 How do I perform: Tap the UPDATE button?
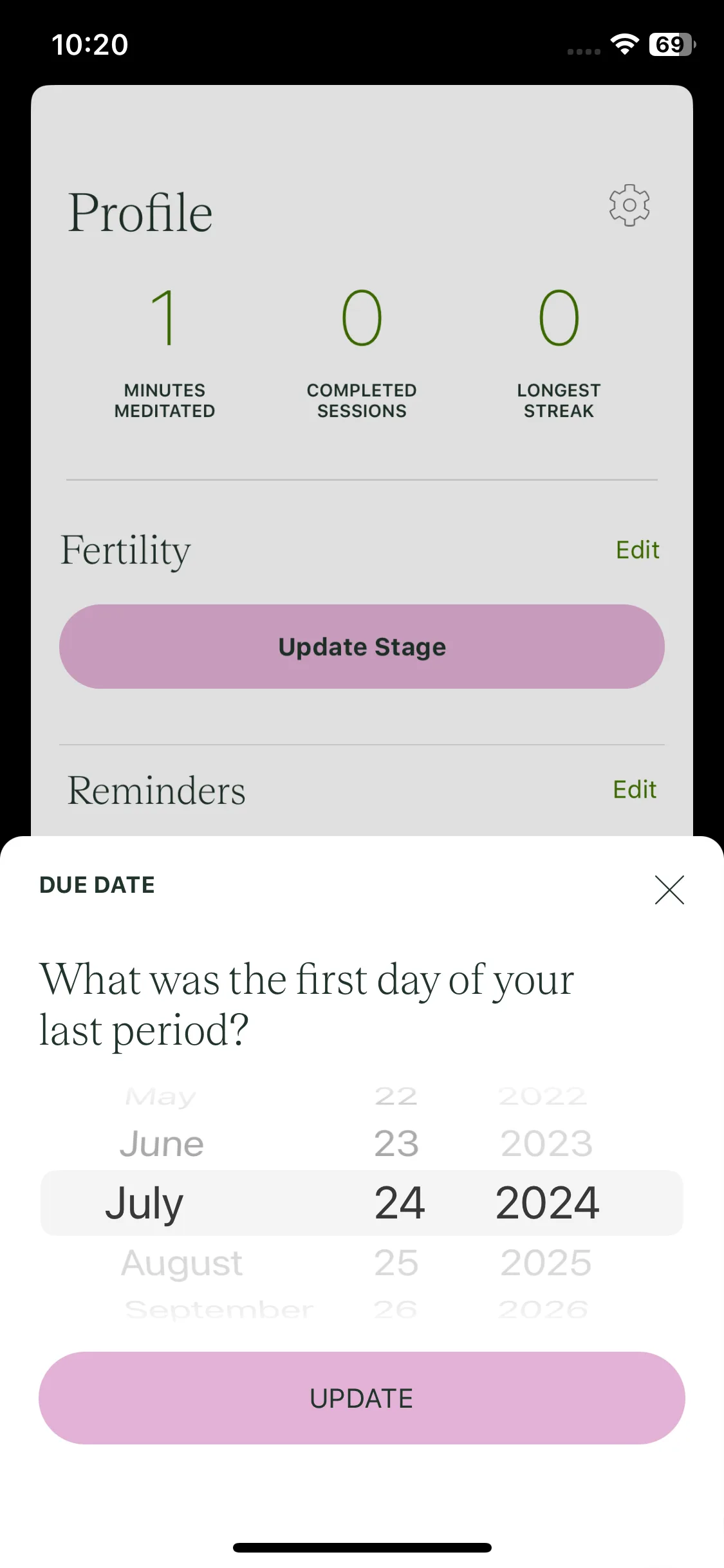pyautogui.click(x=362, y=1397)
